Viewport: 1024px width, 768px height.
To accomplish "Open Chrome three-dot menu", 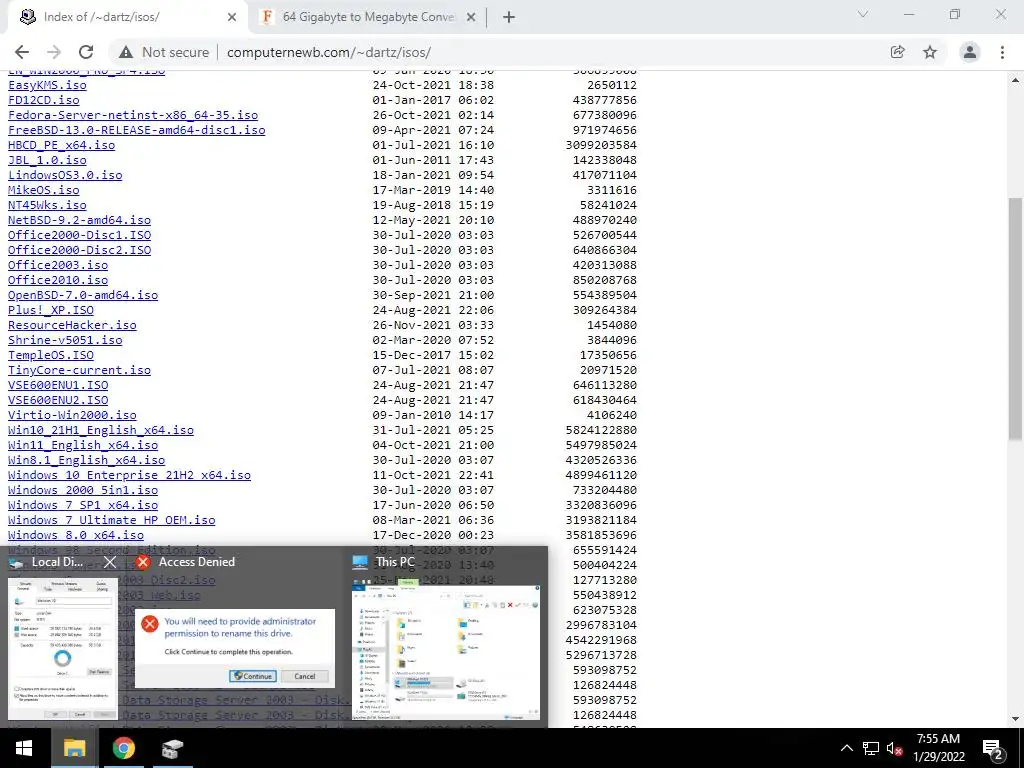I will tap(1002, 52).
